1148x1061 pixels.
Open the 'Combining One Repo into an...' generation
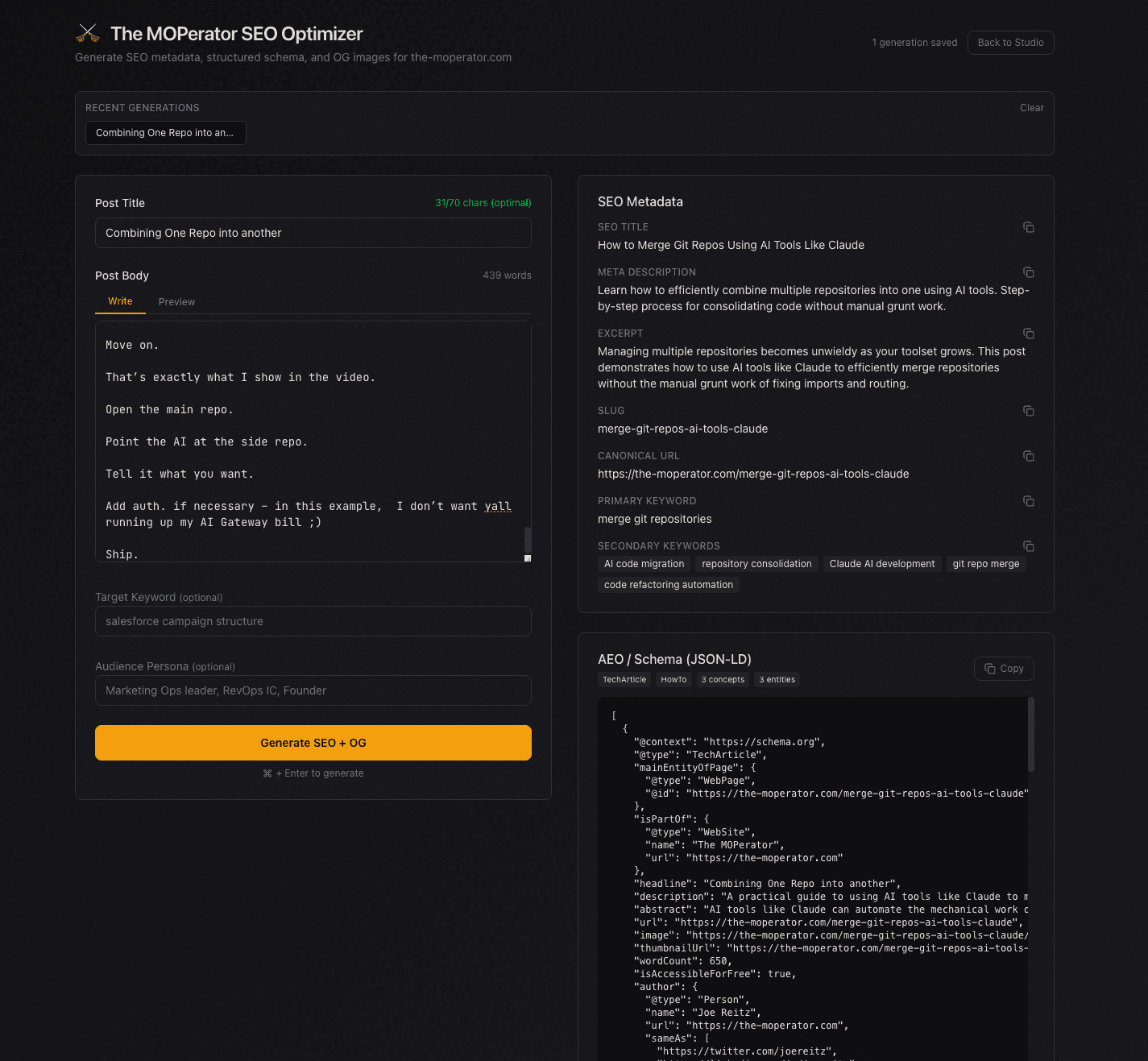click(165, 133)
